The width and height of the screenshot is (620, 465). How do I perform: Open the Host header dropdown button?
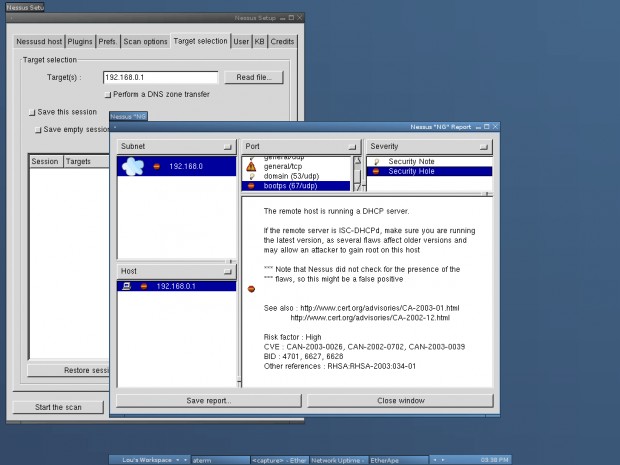point(227,272)
